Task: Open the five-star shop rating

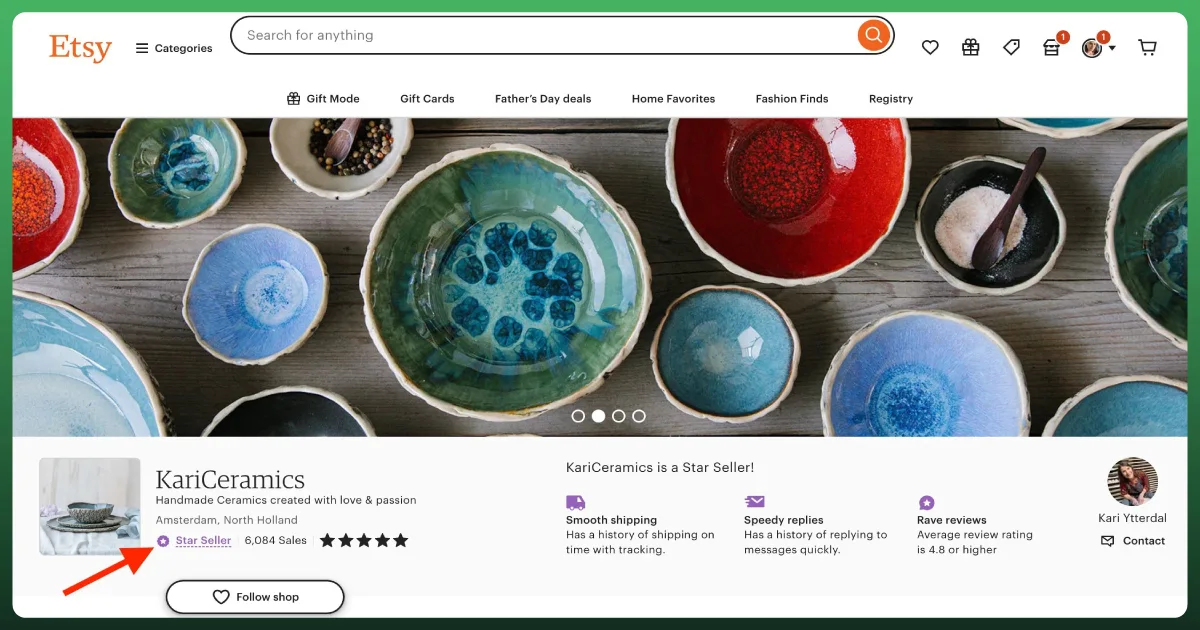Action: point(364,540)
